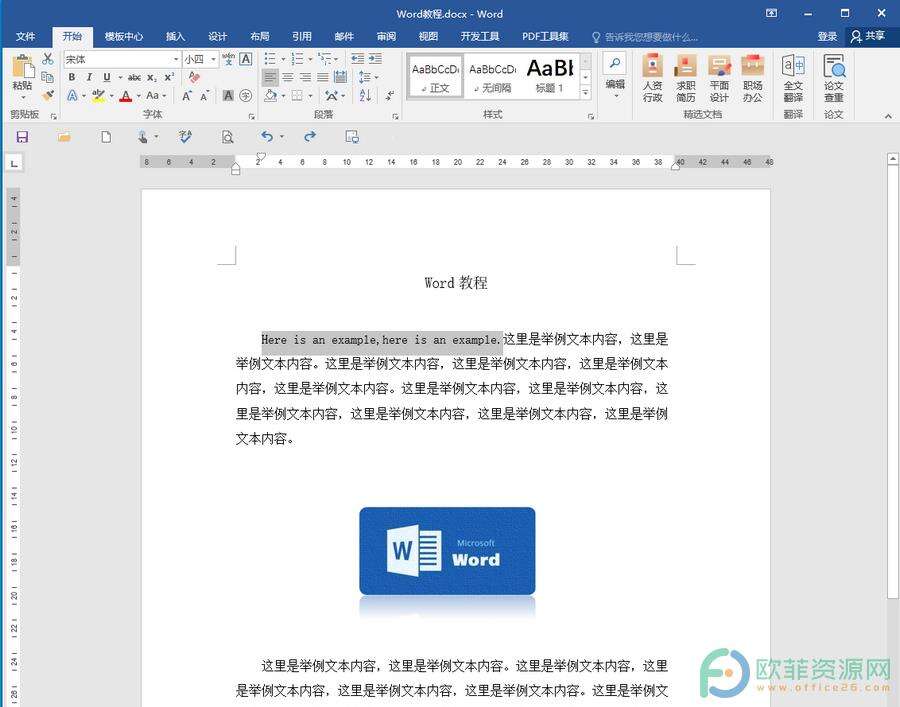900x707 pixels.
Task: Apply the 标题 1 Heading style
Action: 550,77
